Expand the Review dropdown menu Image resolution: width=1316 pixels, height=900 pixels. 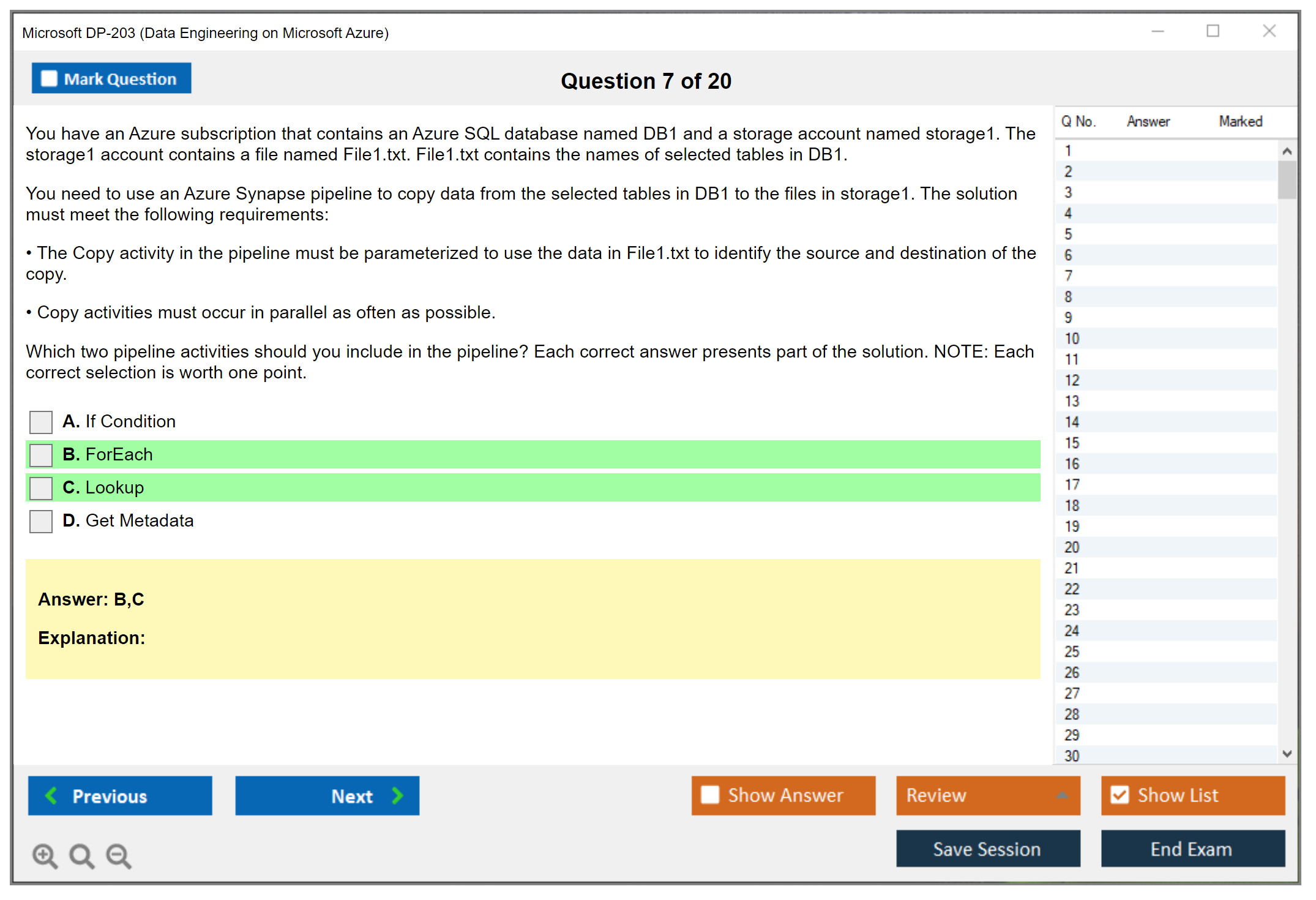[1063, 795]
